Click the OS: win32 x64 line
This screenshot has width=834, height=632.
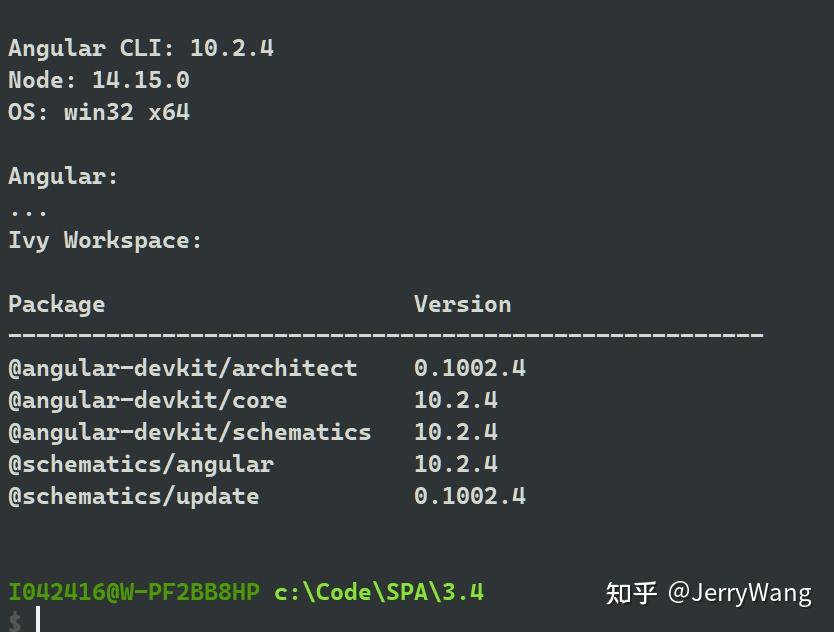click(99, 112)
